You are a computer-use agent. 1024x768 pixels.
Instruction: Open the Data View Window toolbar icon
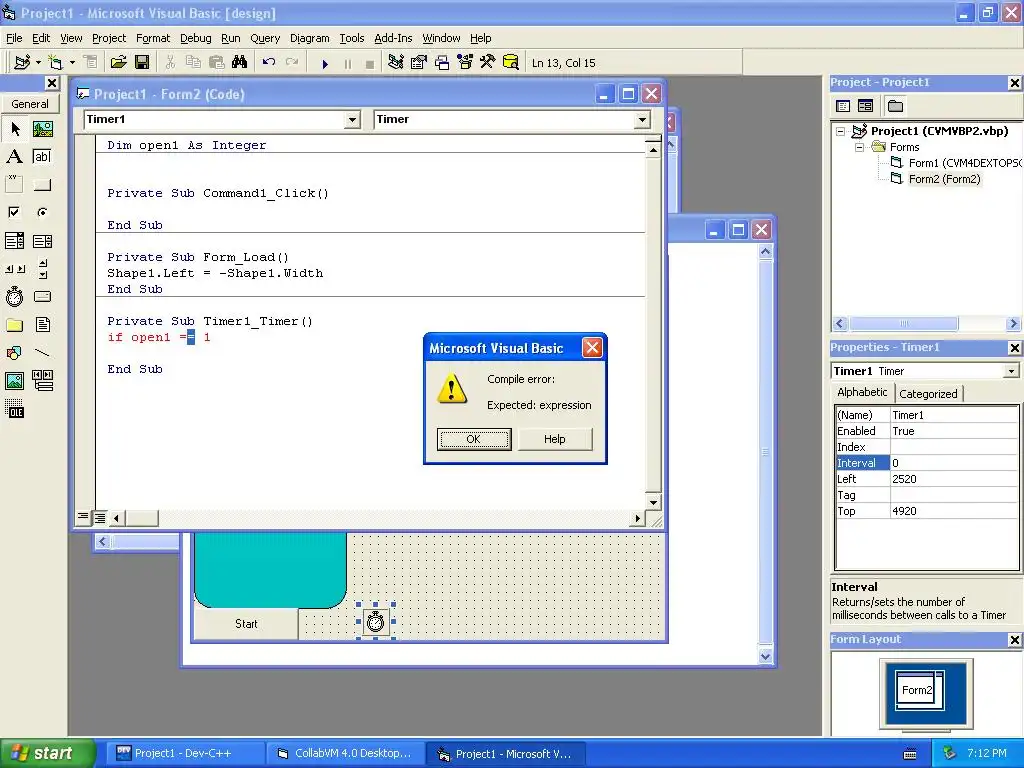(x=511, y=63)
